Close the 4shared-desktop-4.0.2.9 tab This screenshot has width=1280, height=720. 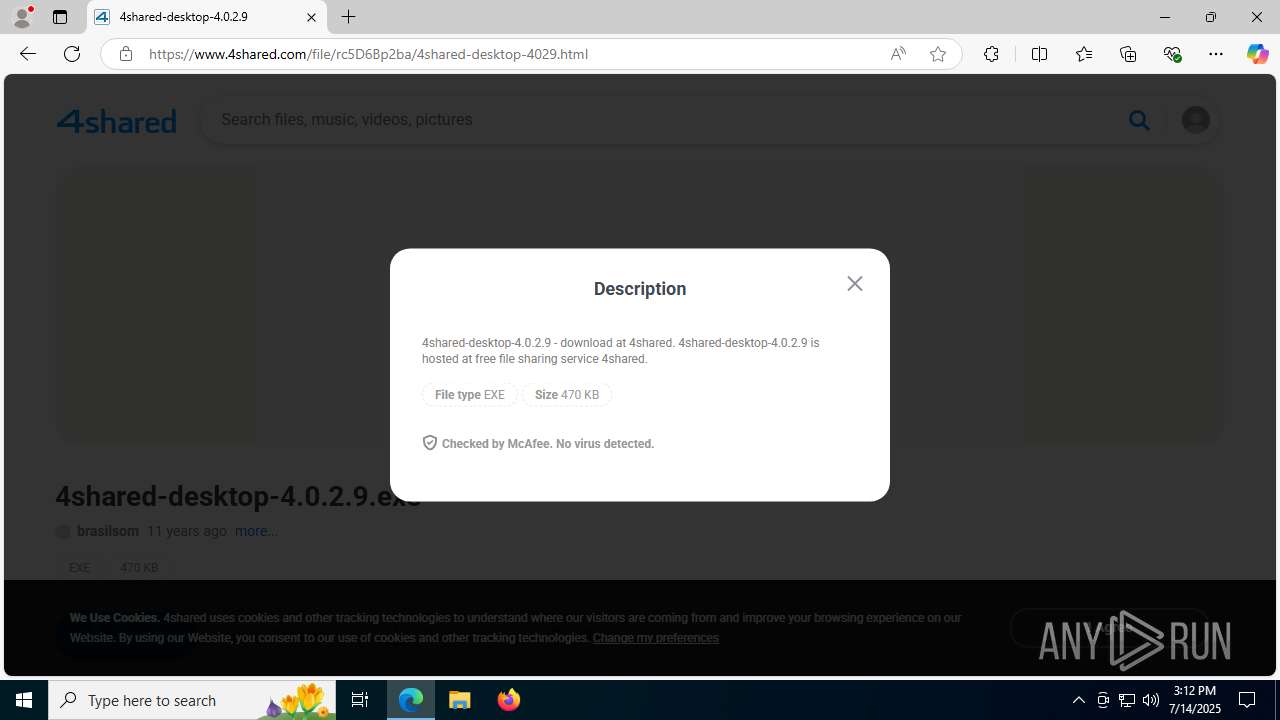[311, 17]
